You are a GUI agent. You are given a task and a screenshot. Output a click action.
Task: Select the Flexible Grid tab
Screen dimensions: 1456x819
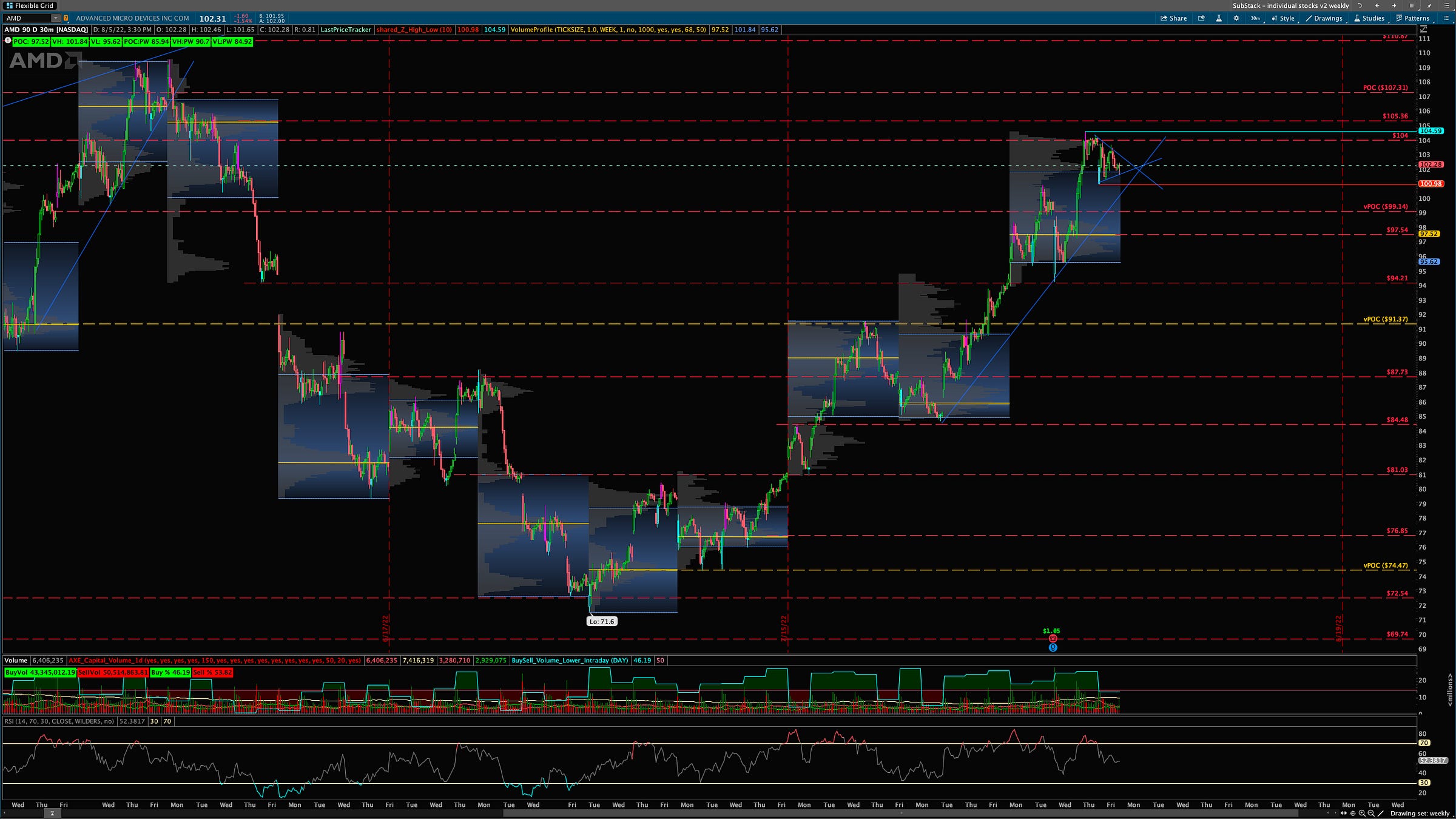[30, 5]
